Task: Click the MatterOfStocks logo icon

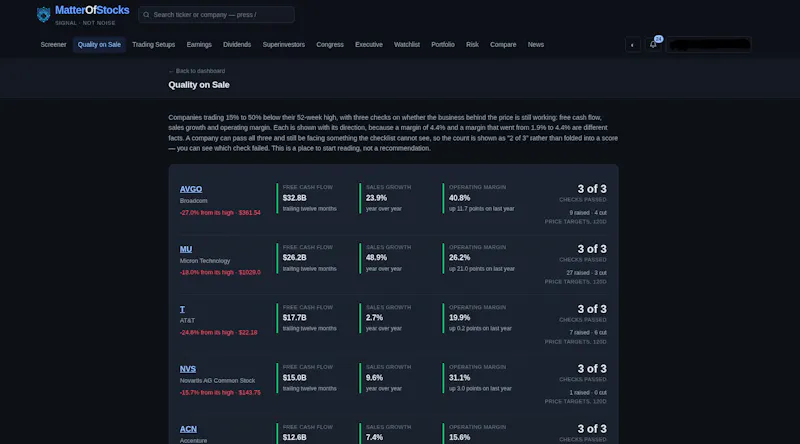Action: (43, 14)
